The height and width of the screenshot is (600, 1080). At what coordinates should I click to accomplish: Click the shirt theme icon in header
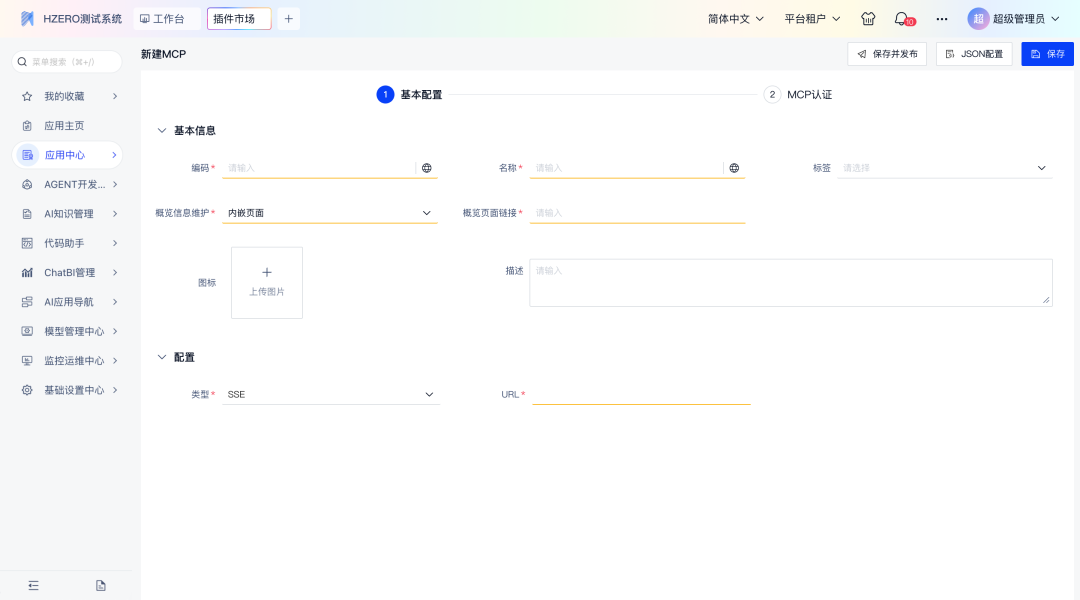[868, 19]
